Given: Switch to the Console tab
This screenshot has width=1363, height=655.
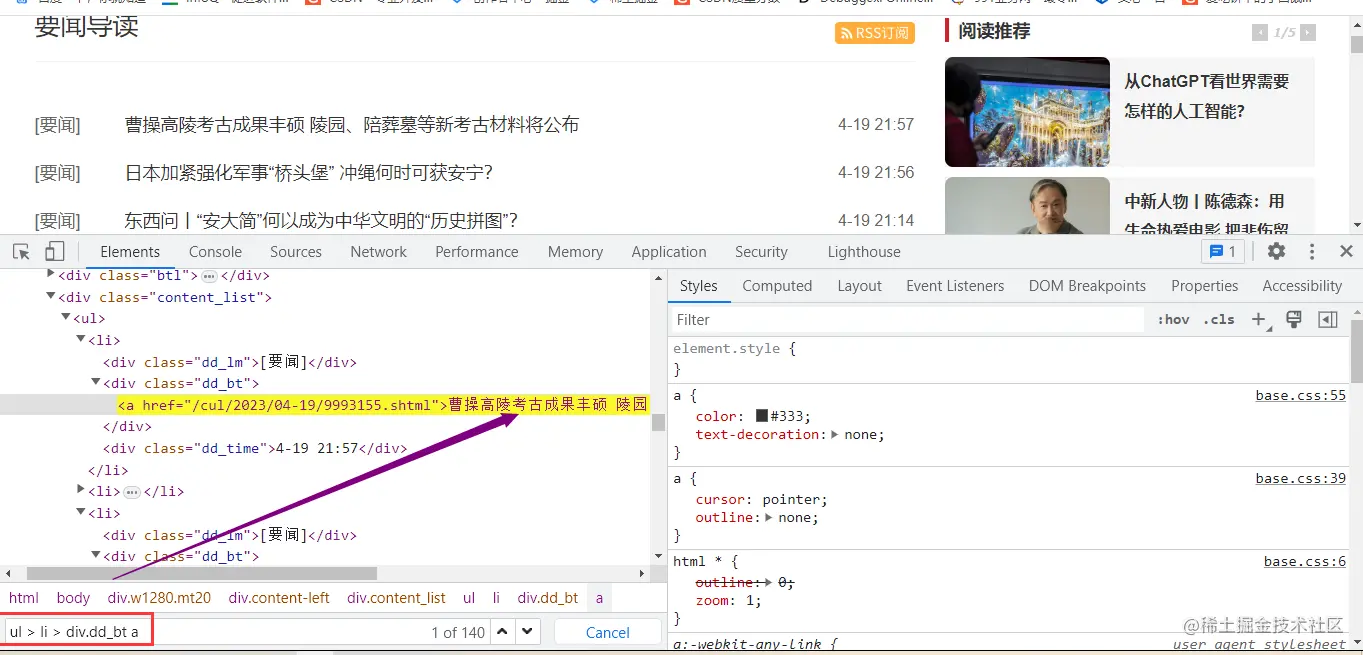Looking at the screenshot, I should pos(215,252).
